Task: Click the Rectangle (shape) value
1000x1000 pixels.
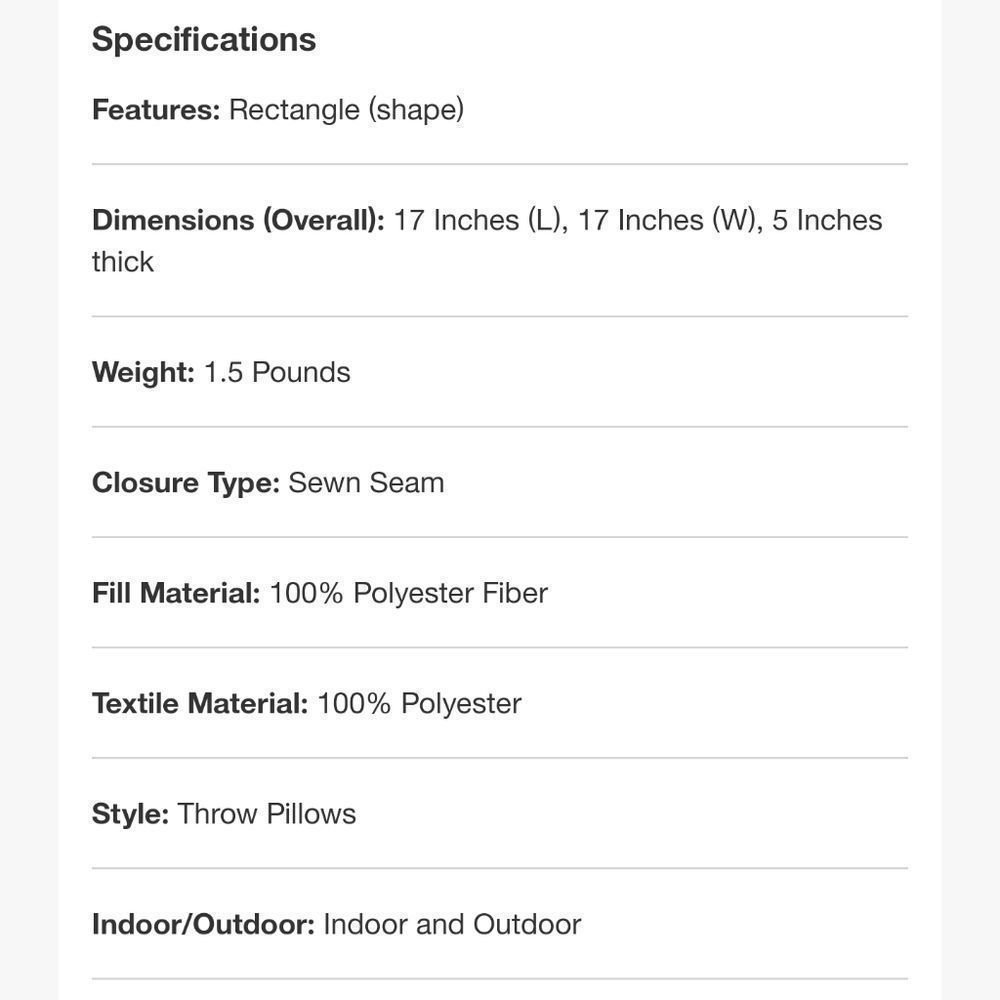Action: pos(346,110)
